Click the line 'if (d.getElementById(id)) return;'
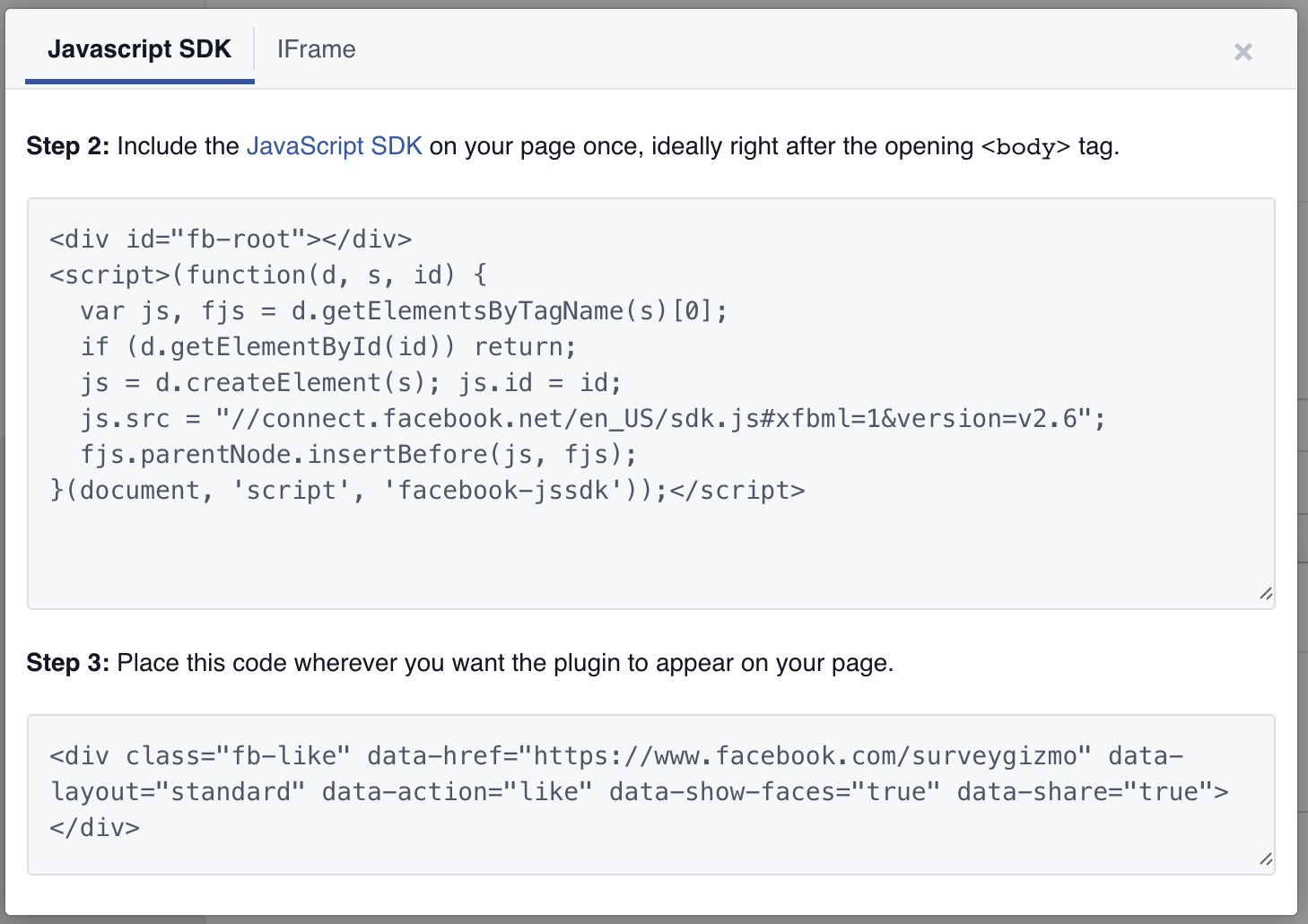Viewport: 1308px width, 924px height. [328, 347]
